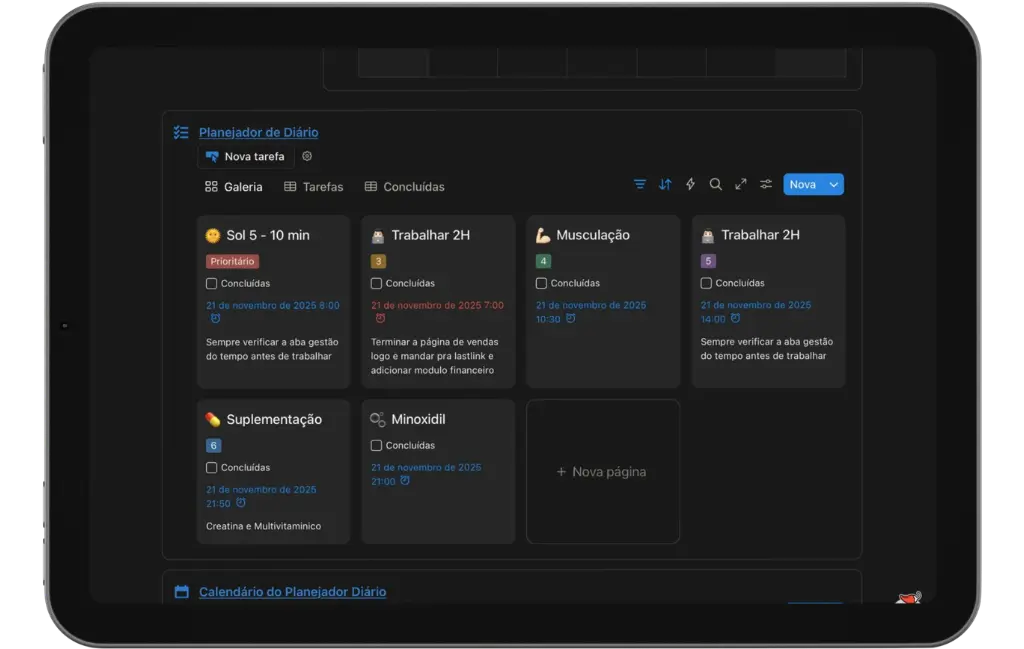Click the blue Nova button
The image size is (1024, 649).
click(803, 185)
